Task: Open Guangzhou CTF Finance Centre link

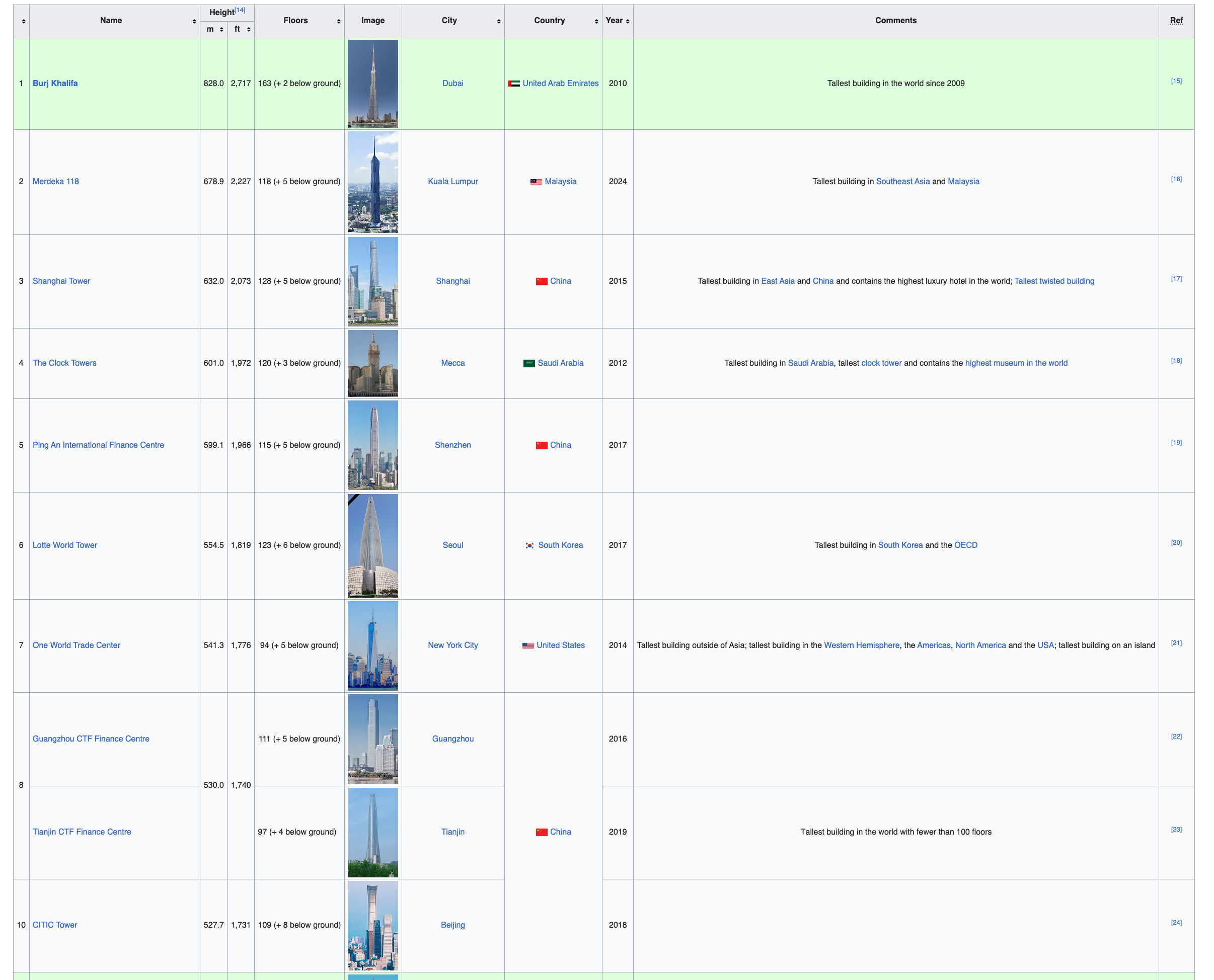Action: coord(91,739)
